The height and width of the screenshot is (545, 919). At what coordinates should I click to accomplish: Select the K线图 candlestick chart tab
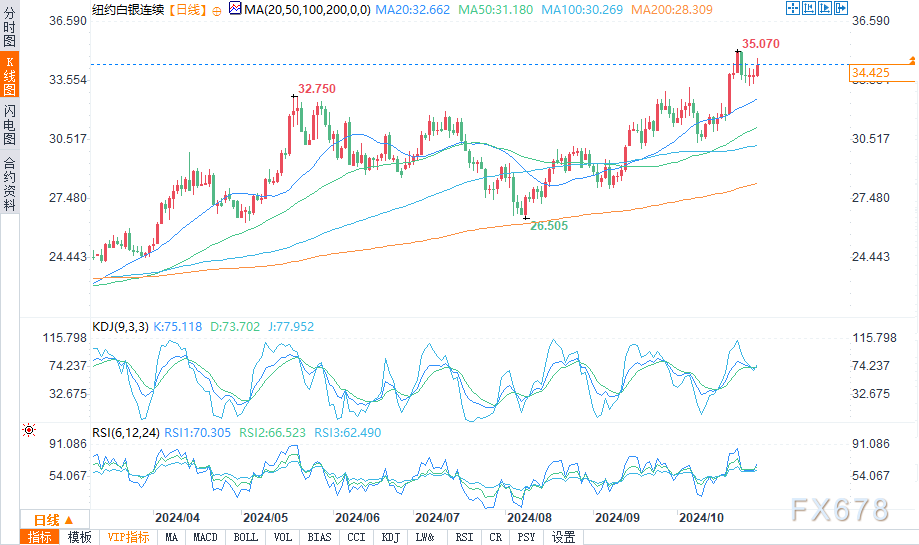point(9,74)
